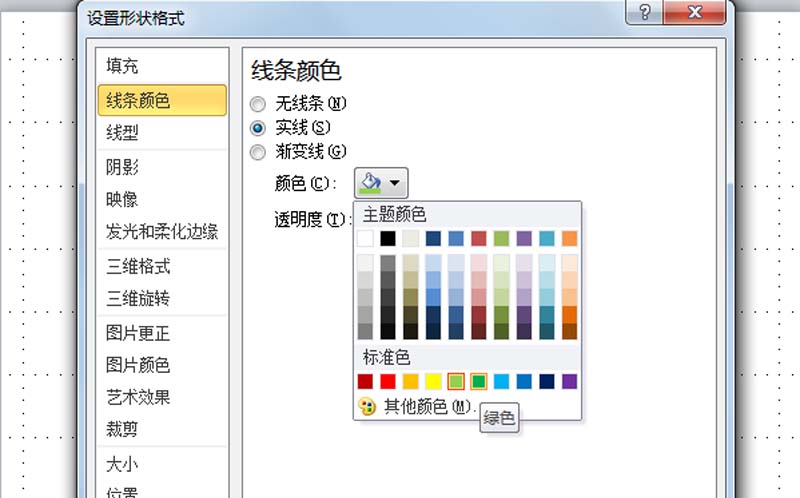Pick the white theme color

coord(365,238)
